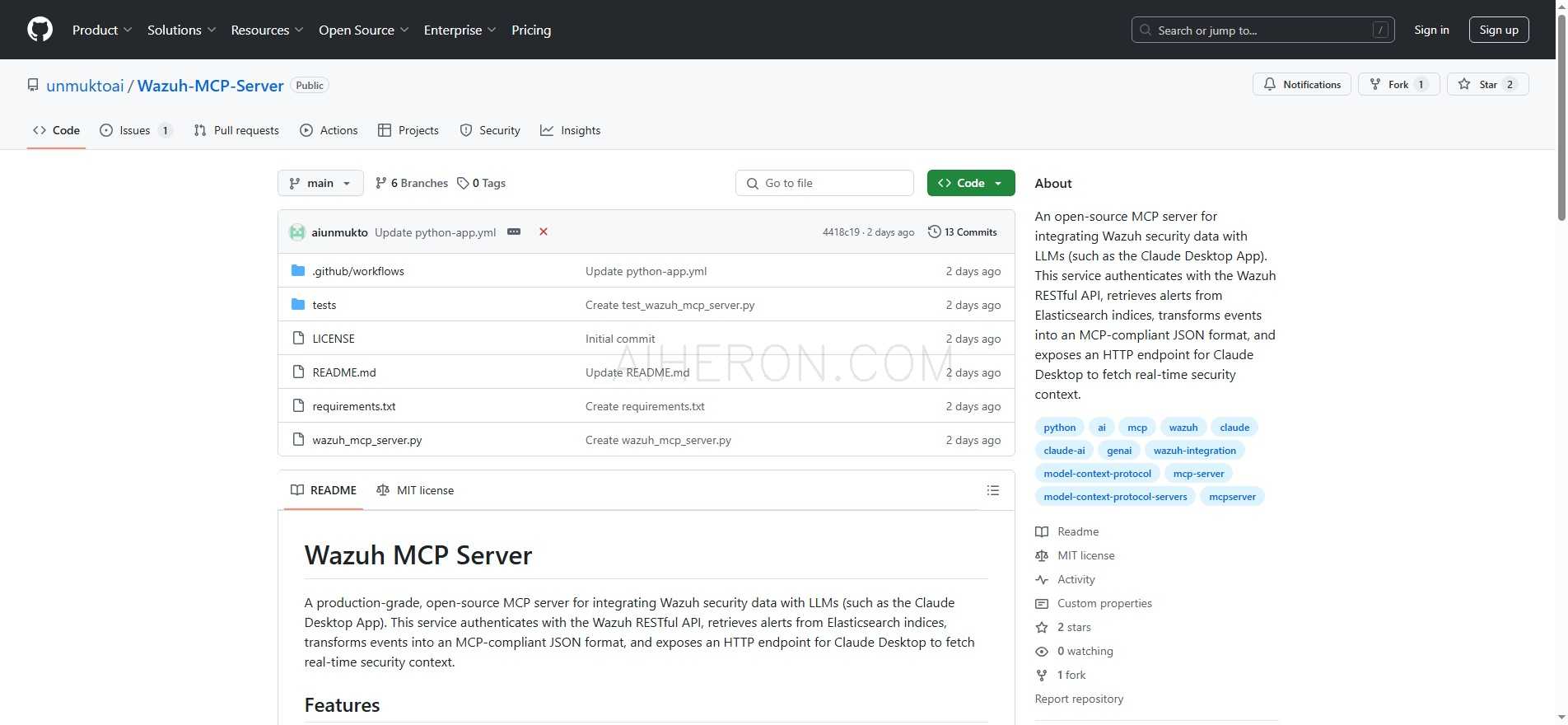The image size is (1568, 725).
Task: Click the README.md file icon
Action: (298, 372)
